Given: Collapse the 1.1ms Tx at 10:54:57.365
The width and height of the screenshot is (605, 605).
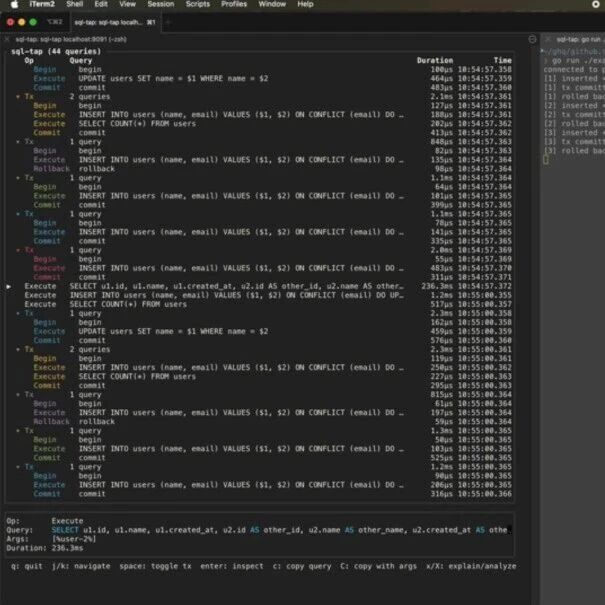Looking at the screenshot, I should [18, 214].
